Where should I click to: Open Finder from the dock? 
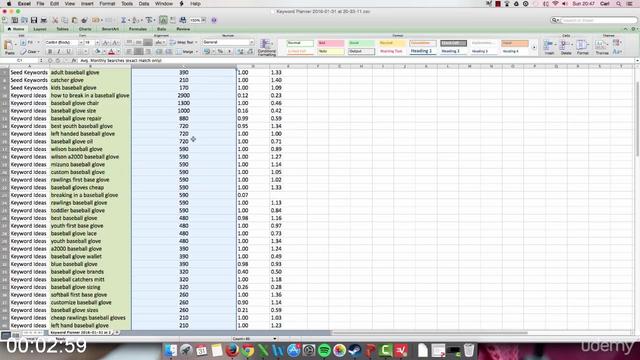[x=171, y=350]
